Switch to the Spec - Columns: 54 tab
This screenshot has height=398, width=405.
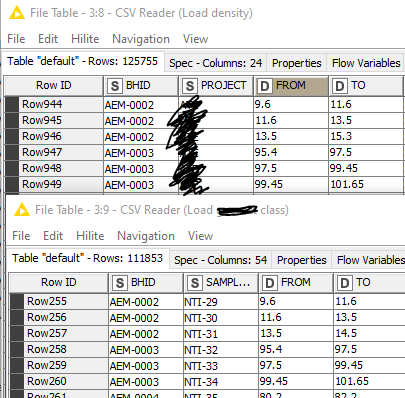tap(221, 260)
